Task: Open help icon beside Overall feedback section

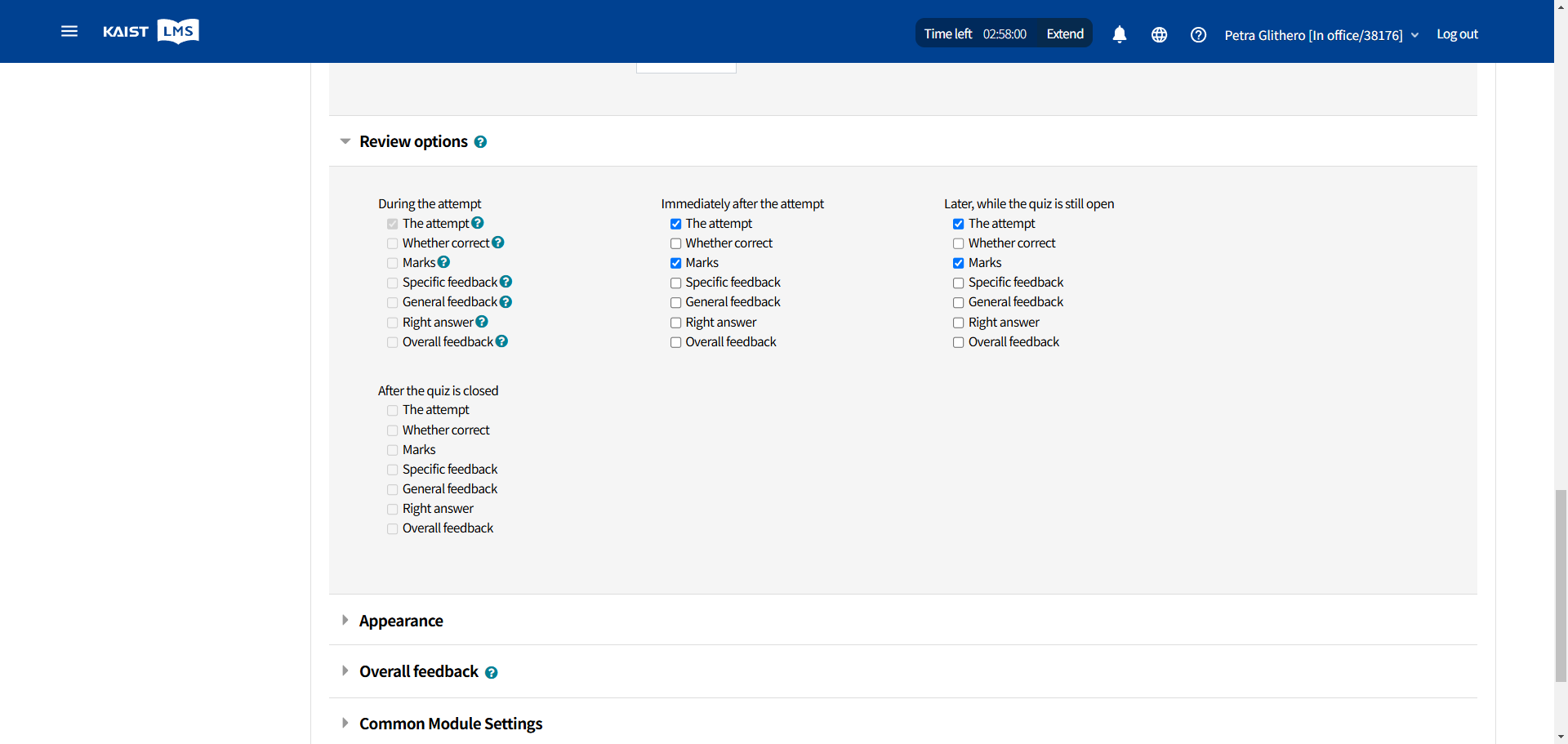Action: click(x=491, y=672)
